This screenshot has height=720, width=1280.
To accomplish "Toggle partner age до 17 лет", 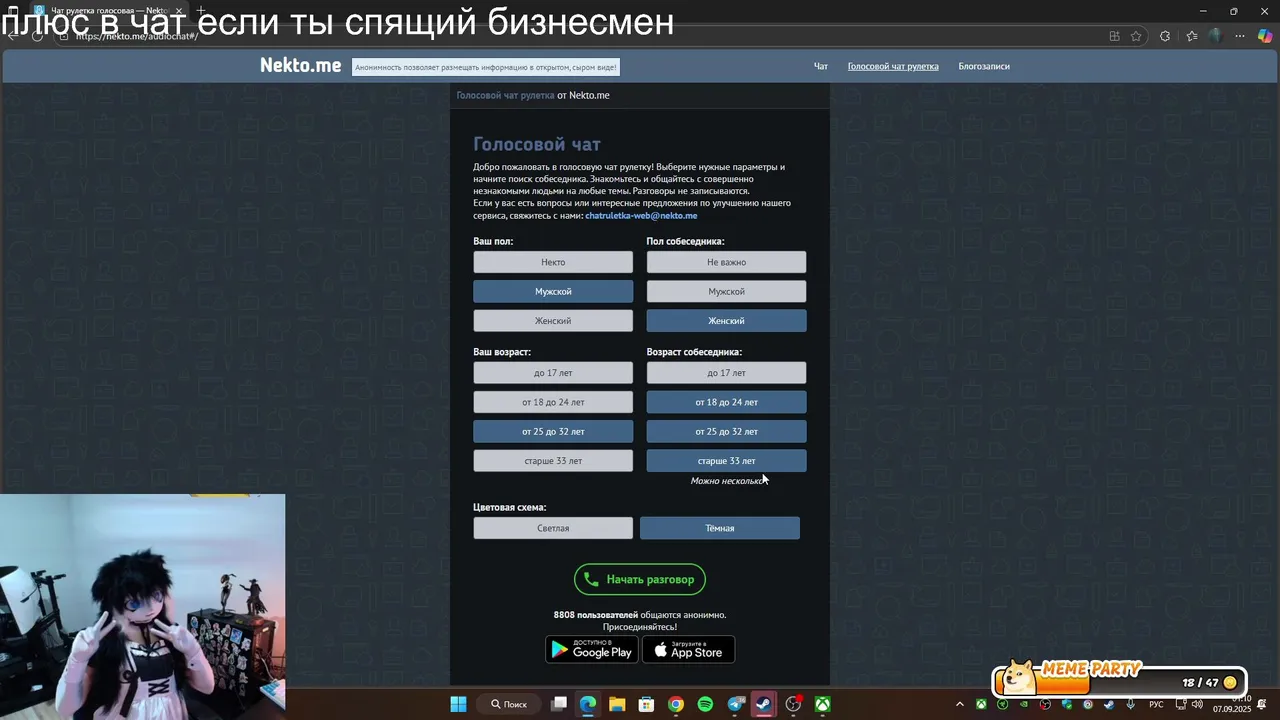I will [726, 373].
